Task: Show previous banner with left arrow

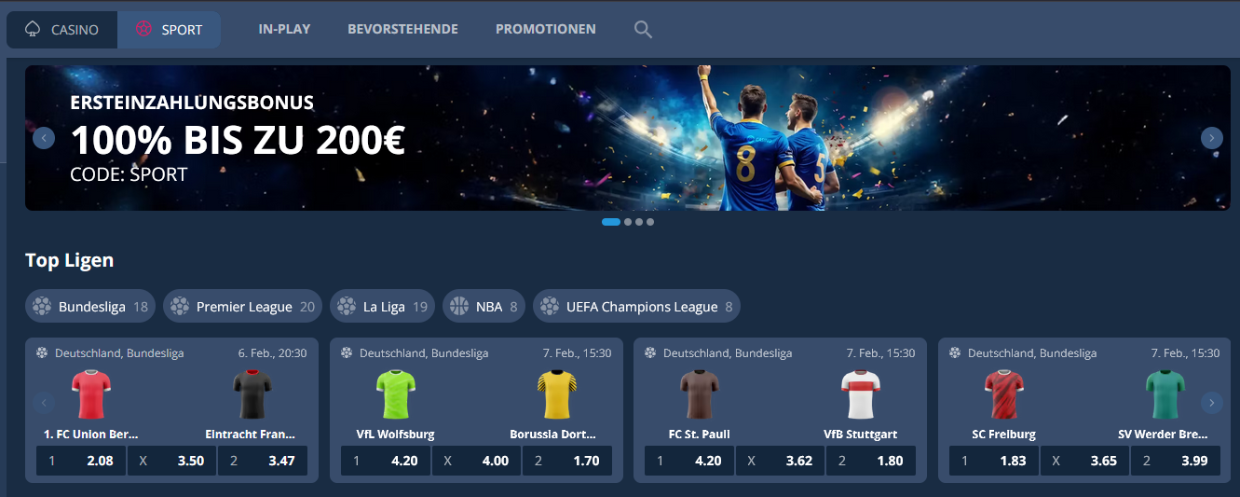Action: point(44,138)
